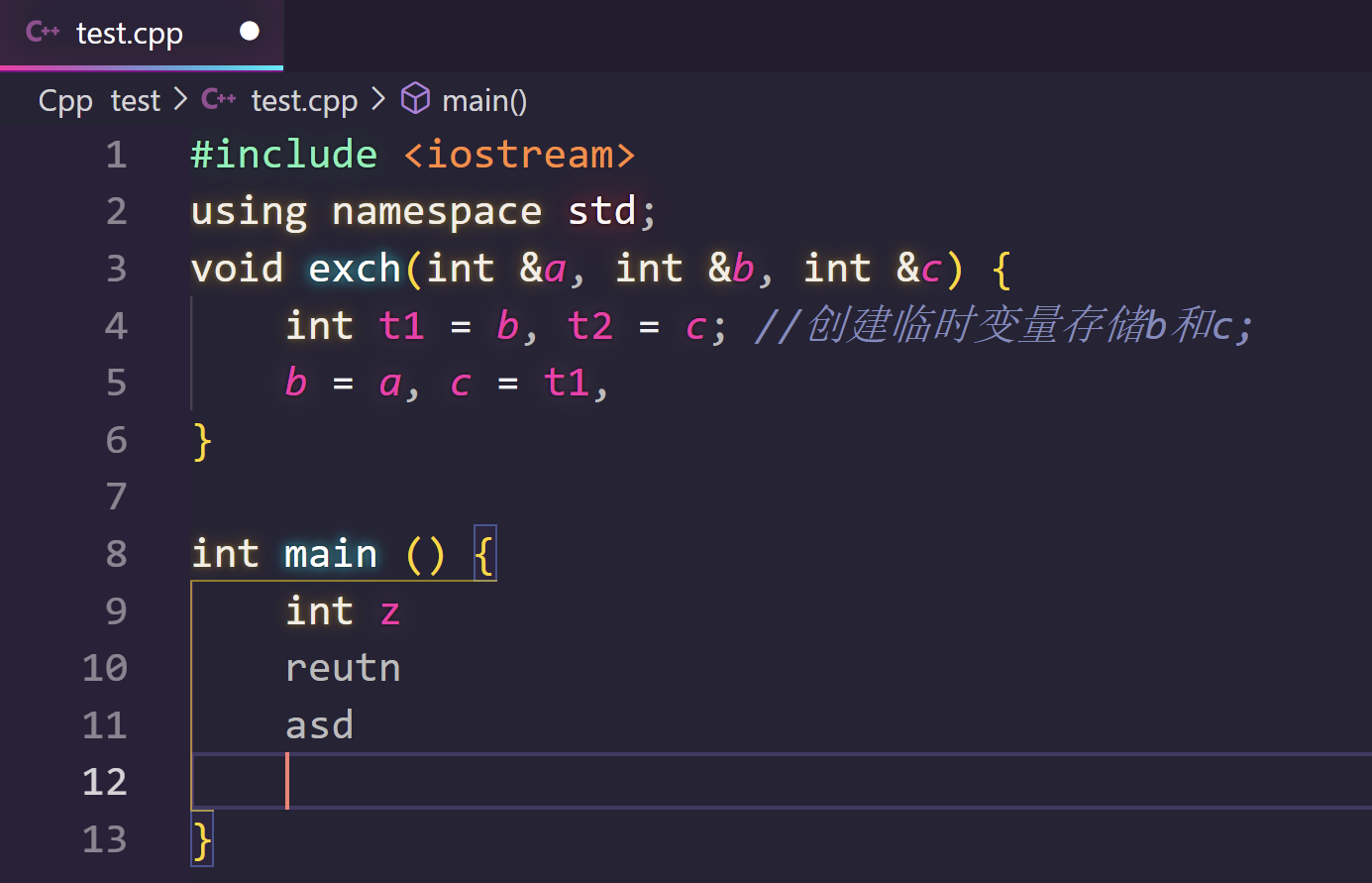Click 'std' on line 2

[x=602, y=212]
